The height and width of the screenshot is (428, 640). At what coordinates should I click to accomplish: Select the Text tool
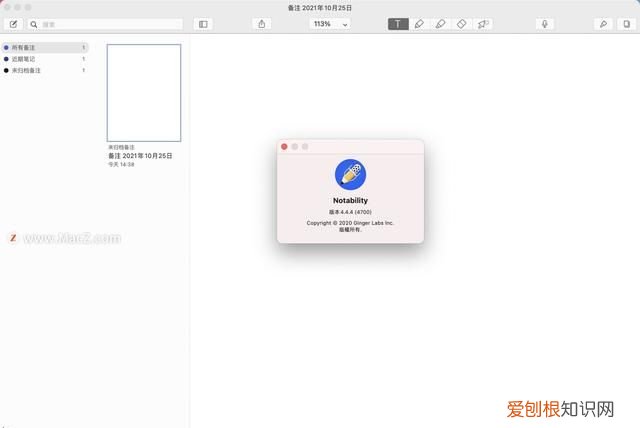398,24
